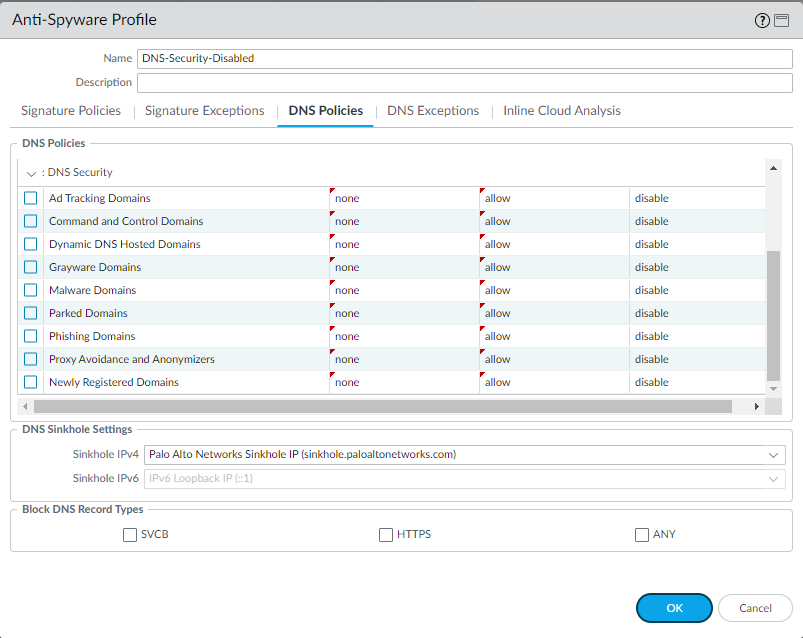Toggle the ANY record type checkbox
This screenshot has width=803, height=638.
pyautogui.click(x=642, y=535)
